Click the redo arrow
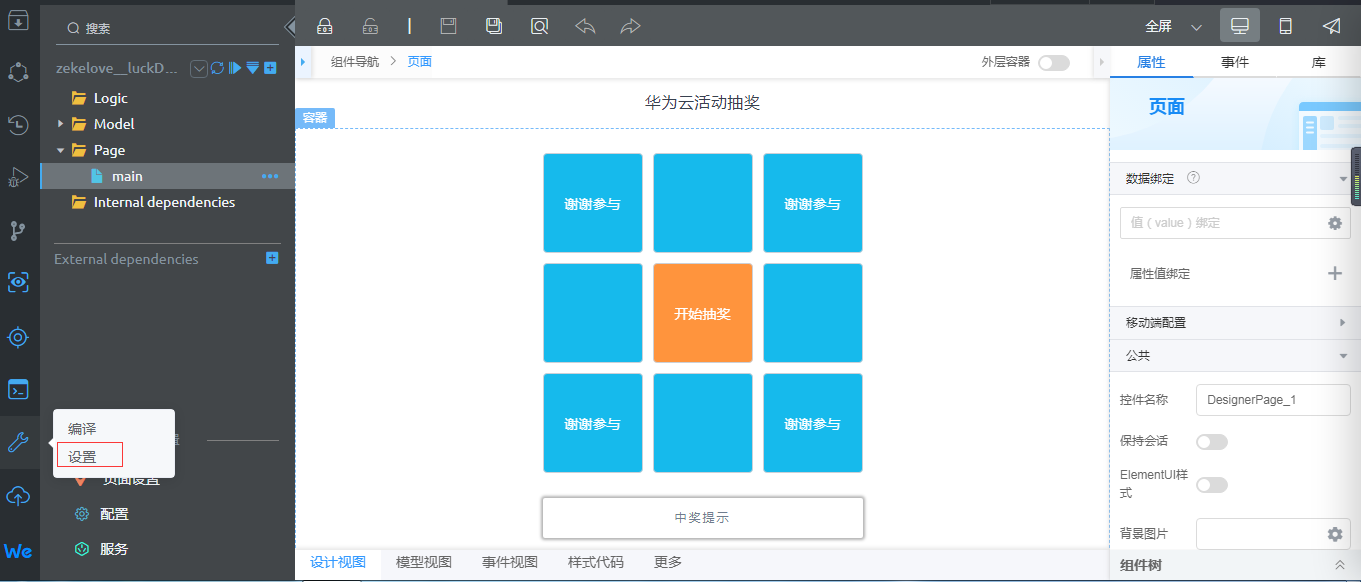 (x=630, y=27)
